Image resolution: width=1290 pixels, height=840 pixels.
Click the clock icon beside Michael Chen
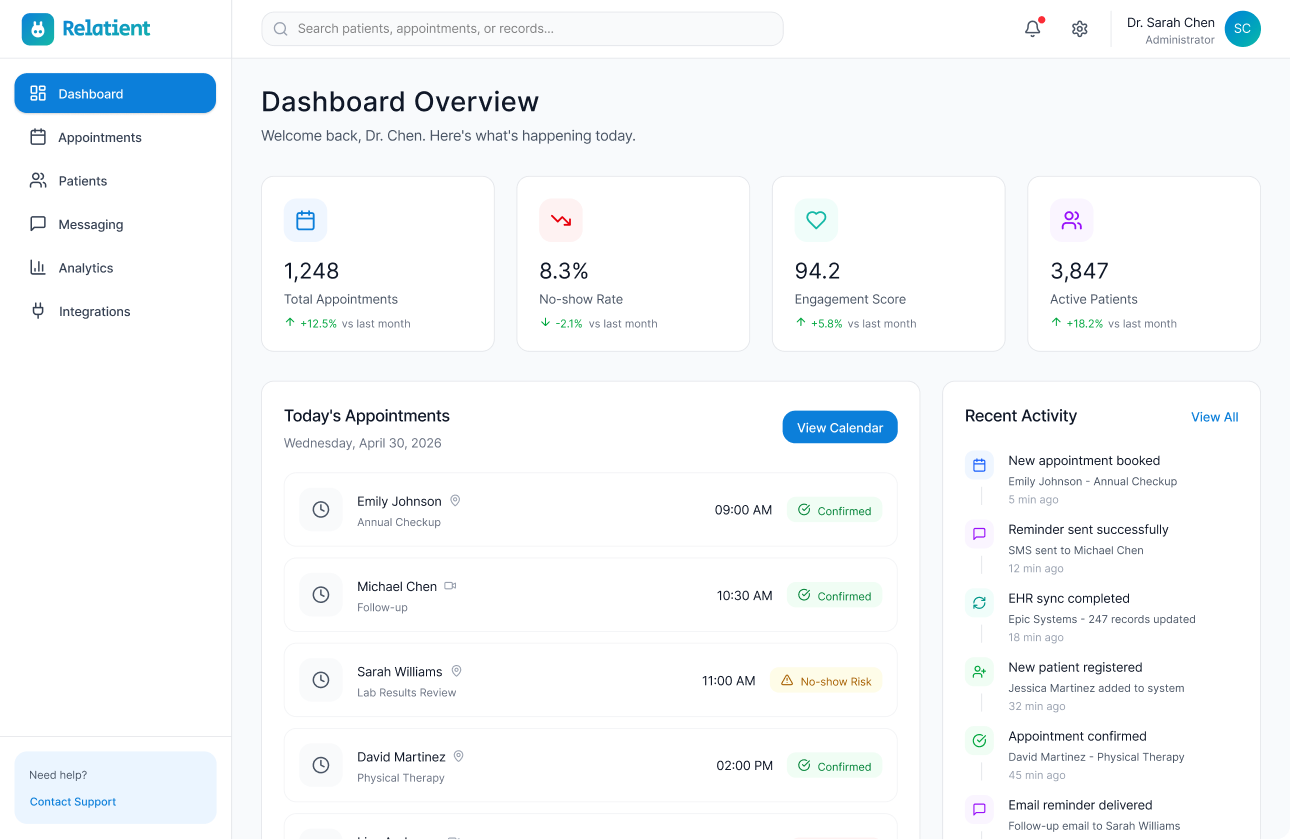click(x=321, y=595)
